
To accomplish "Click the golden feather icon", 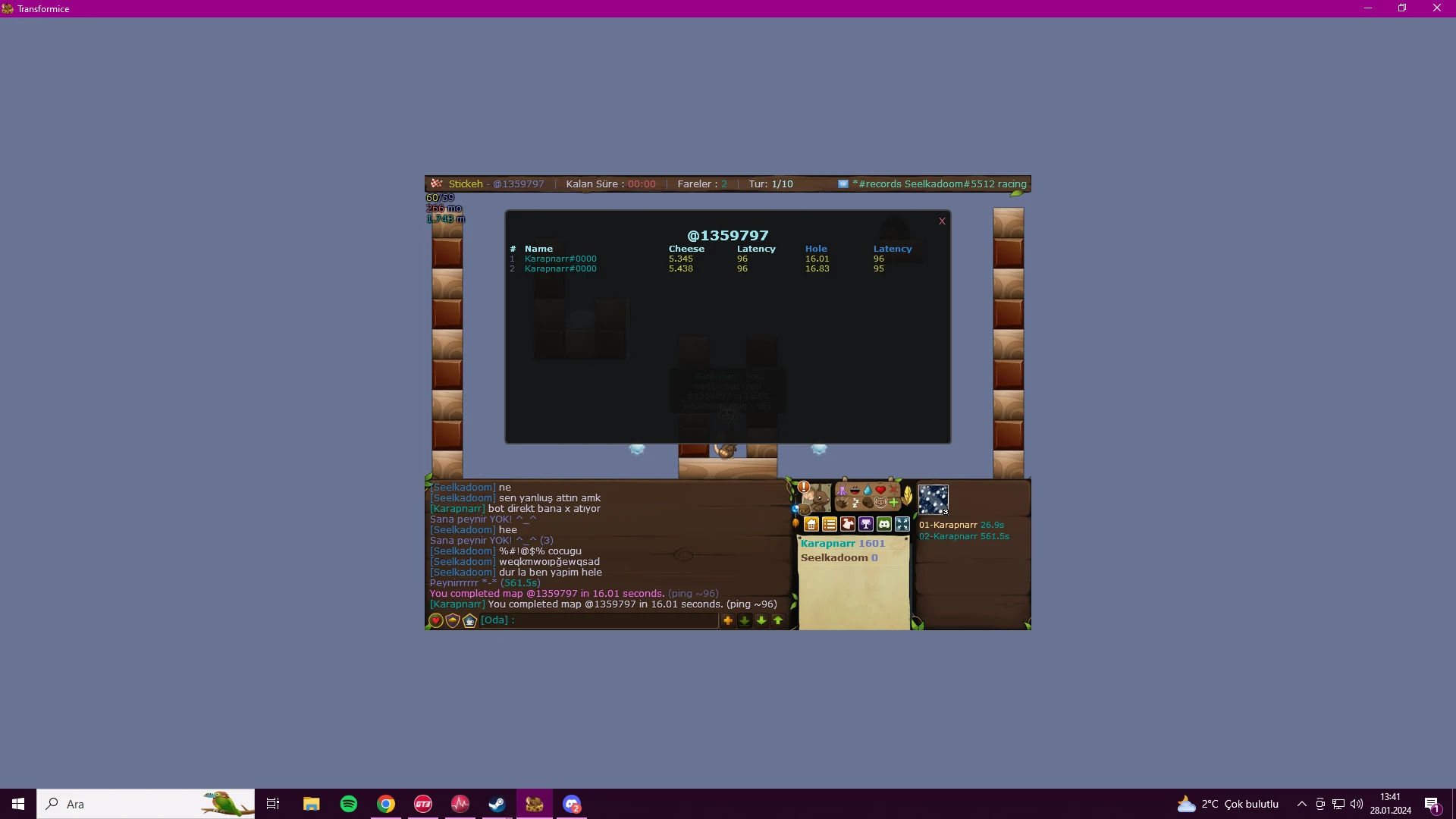I will click(907, 496).
